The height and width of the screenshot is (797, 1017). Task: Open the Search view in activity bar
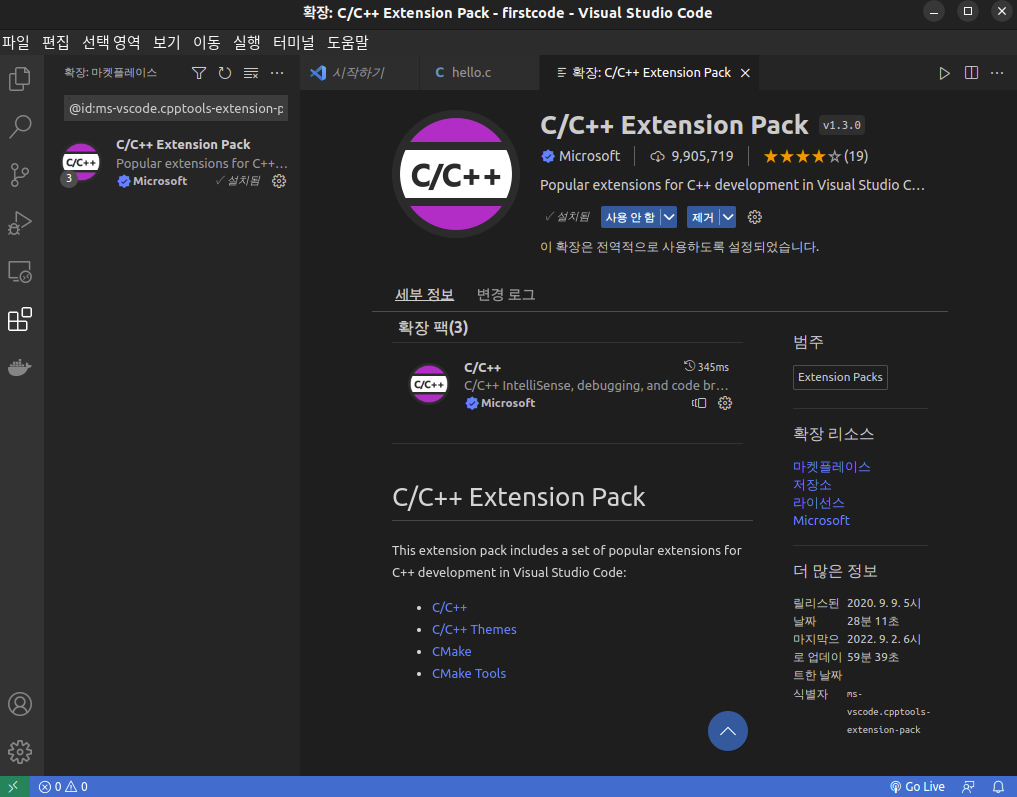point(19,126)
